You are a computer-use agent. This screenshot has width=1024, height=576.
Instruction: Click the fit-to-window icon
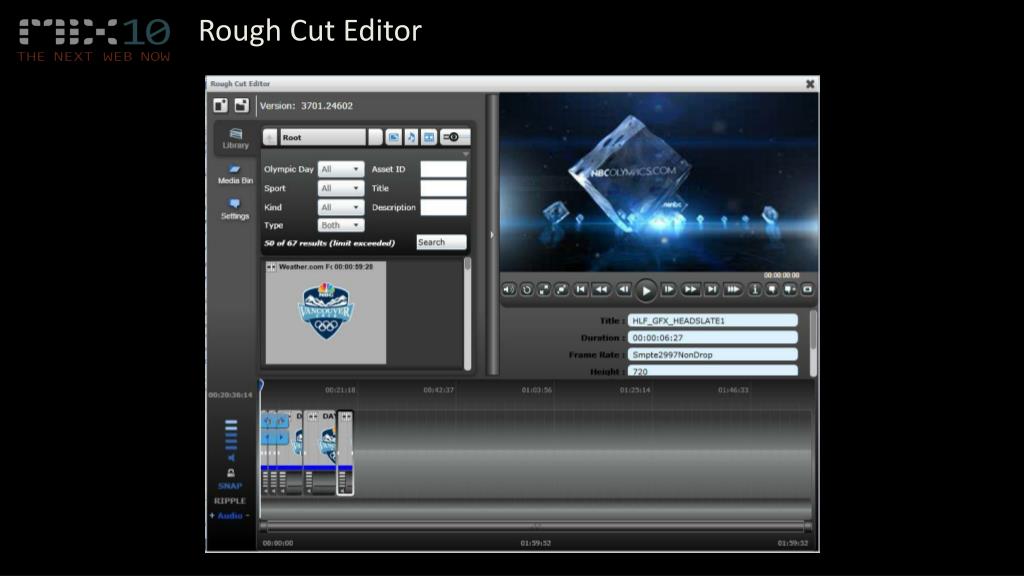point(561,289)
